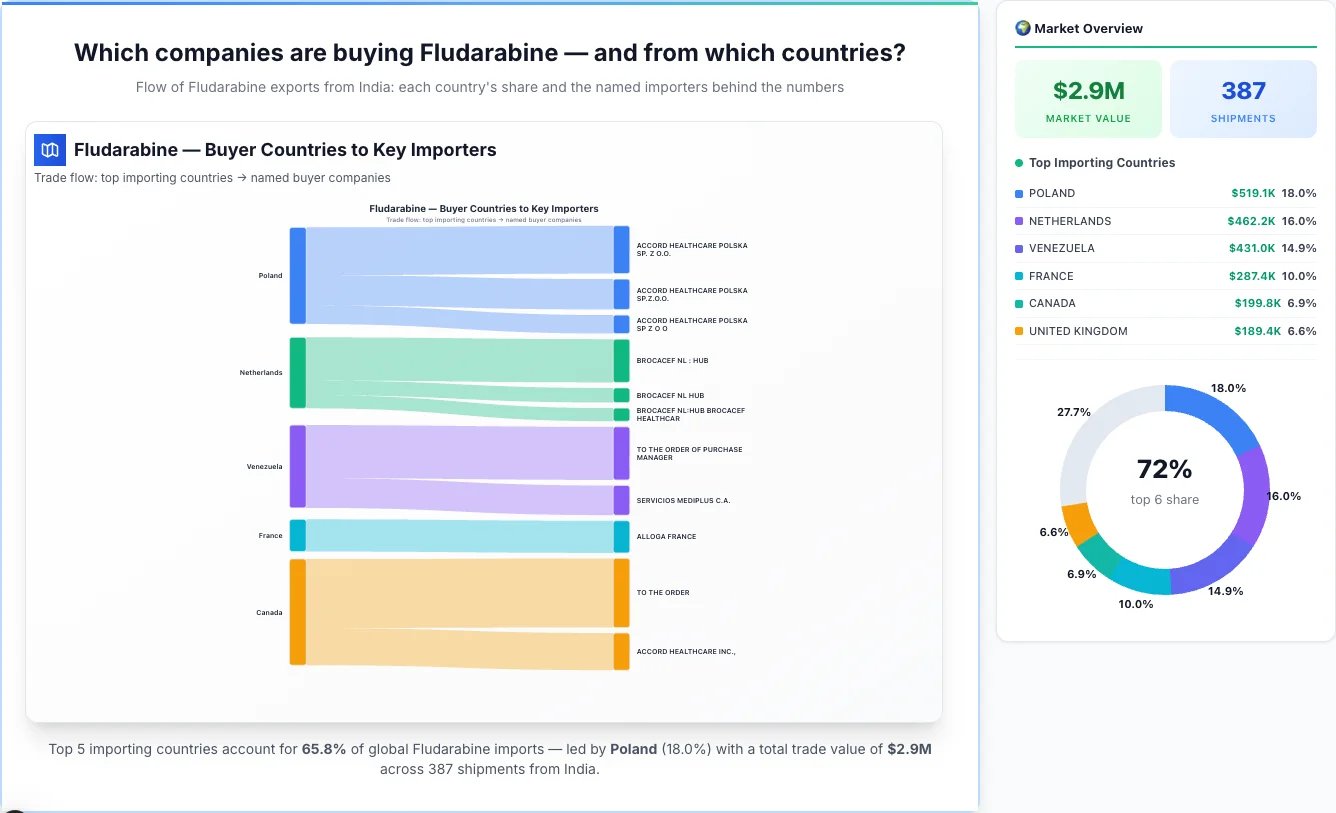Image resolution: width=1336 pixels, height=813 pixels.
Task: Click Poland's blue legend swatch
Action: pos(1017,193)
